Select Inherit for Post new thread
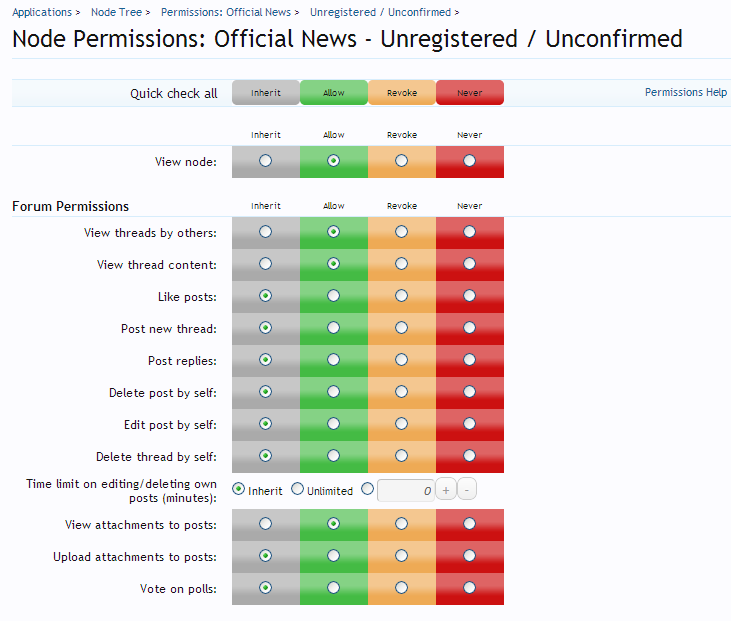 (265, 328)
